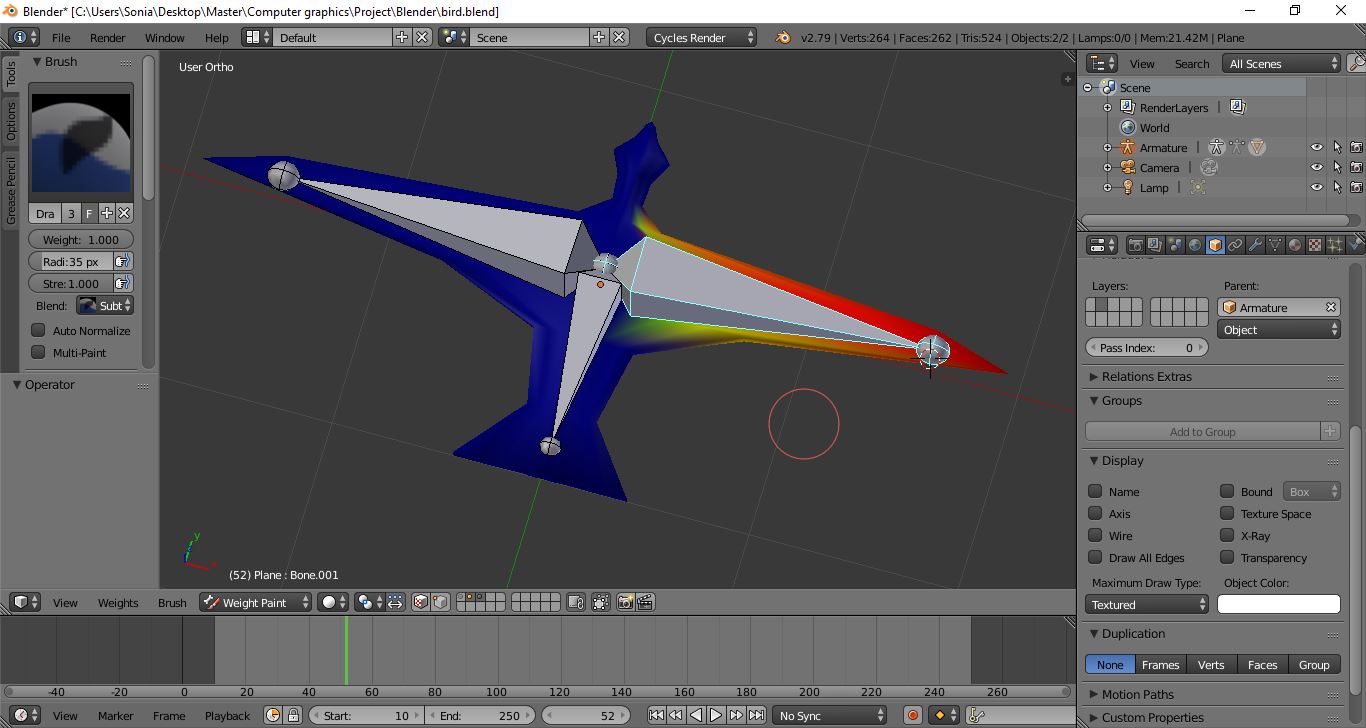
Task: Open the World properties tab icon
Action: pyautogui.click(x=1195, y=245)
